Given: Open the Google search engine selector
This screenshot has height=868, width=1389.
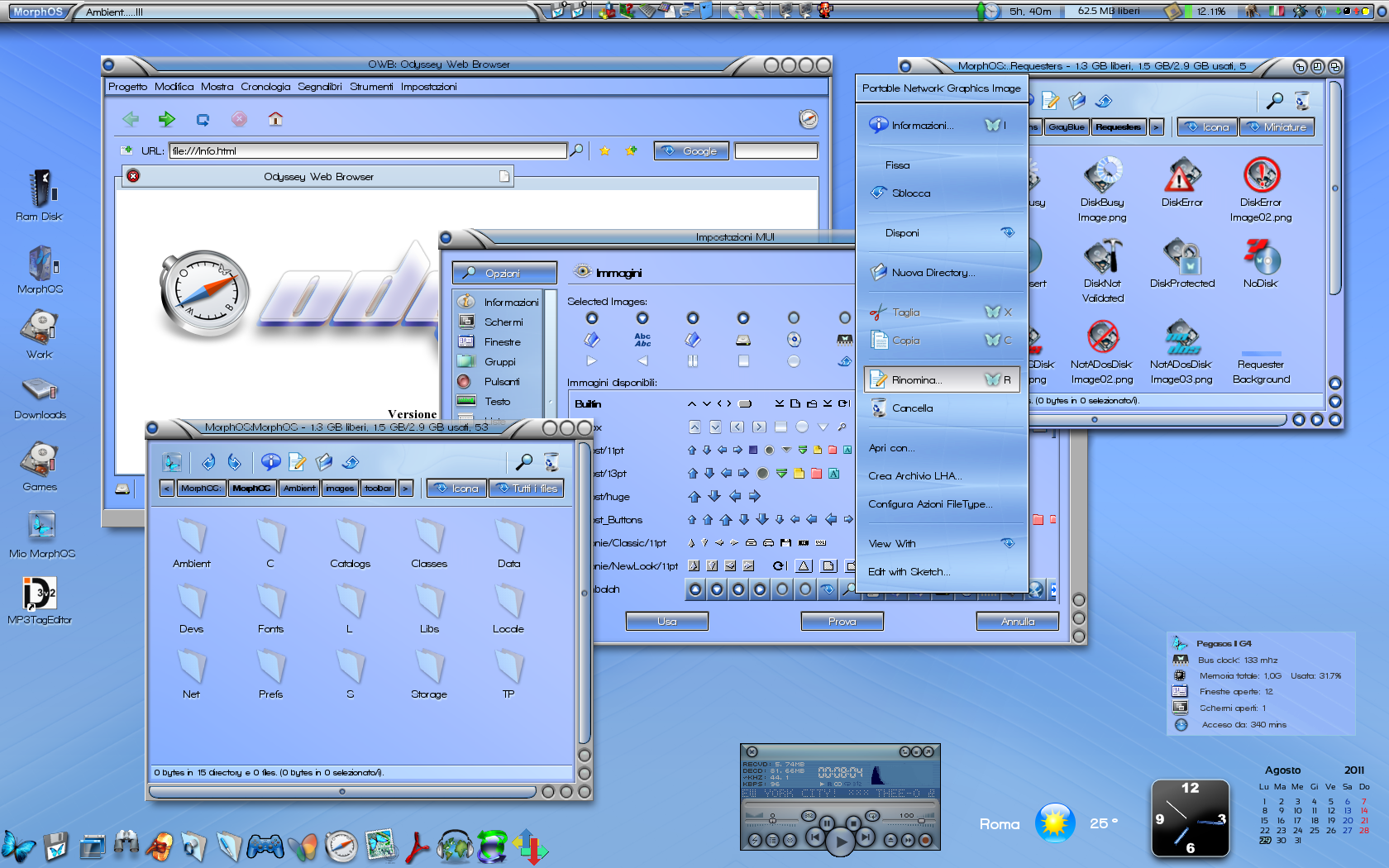Looking at the screenshot, I should (692, 150).
